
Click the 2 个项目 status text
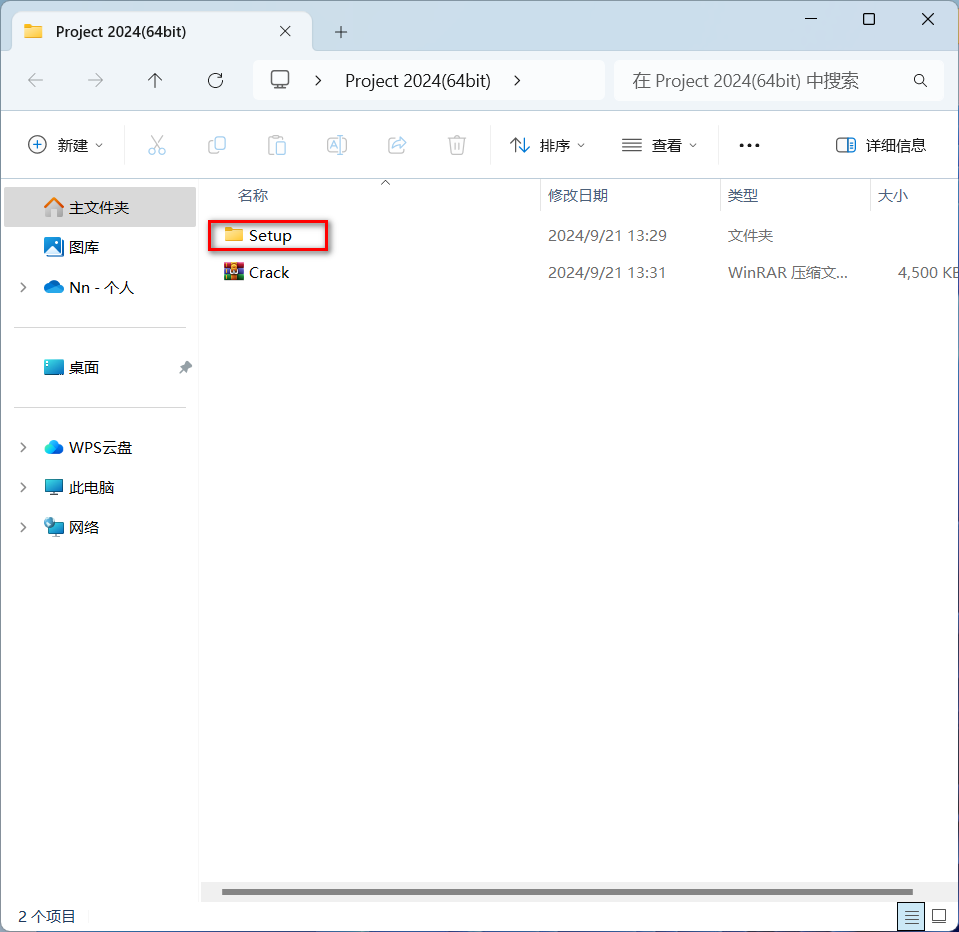[x=46, y=916]
